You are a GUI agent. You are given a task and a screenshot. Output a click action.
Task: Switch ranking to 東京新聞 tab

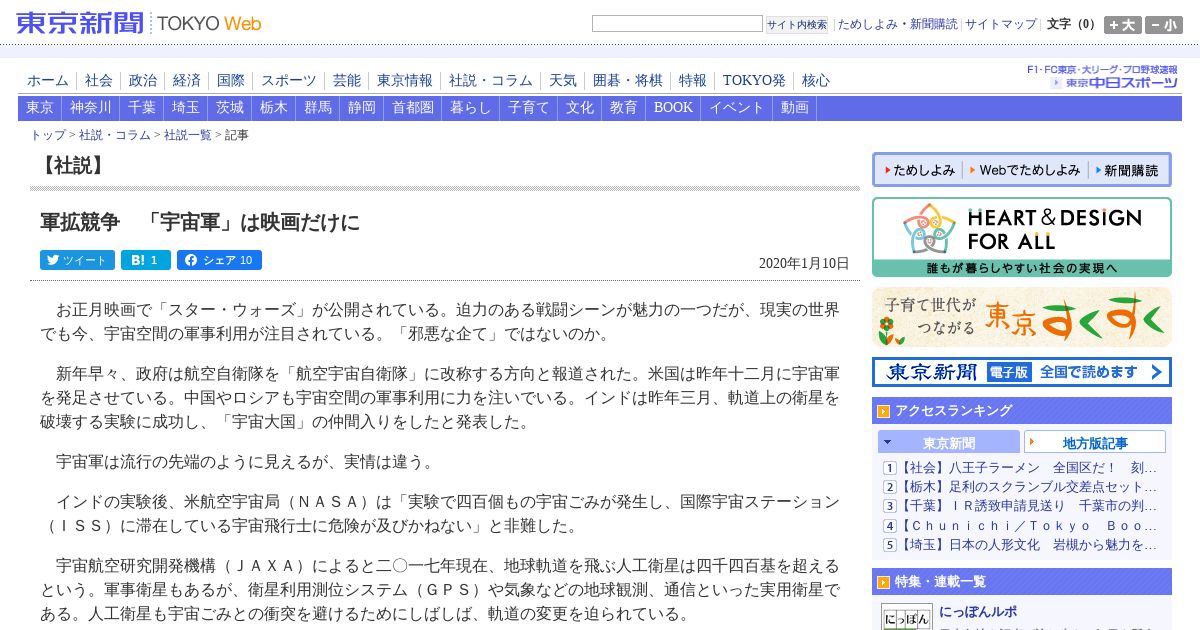coord(949,442)
